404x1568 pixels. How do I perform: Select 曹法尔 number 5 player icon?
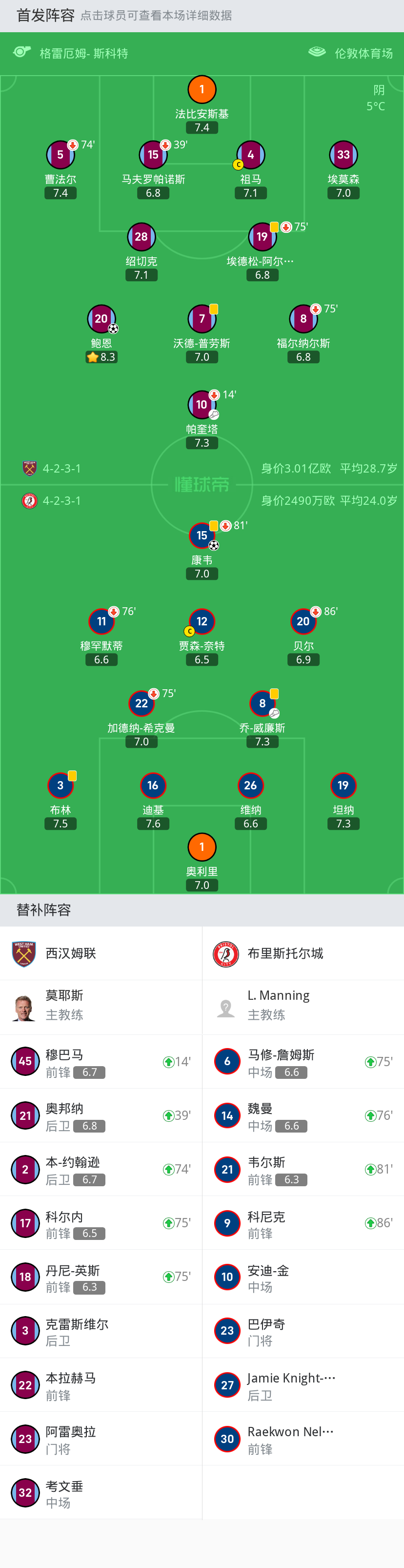(60, 155)
